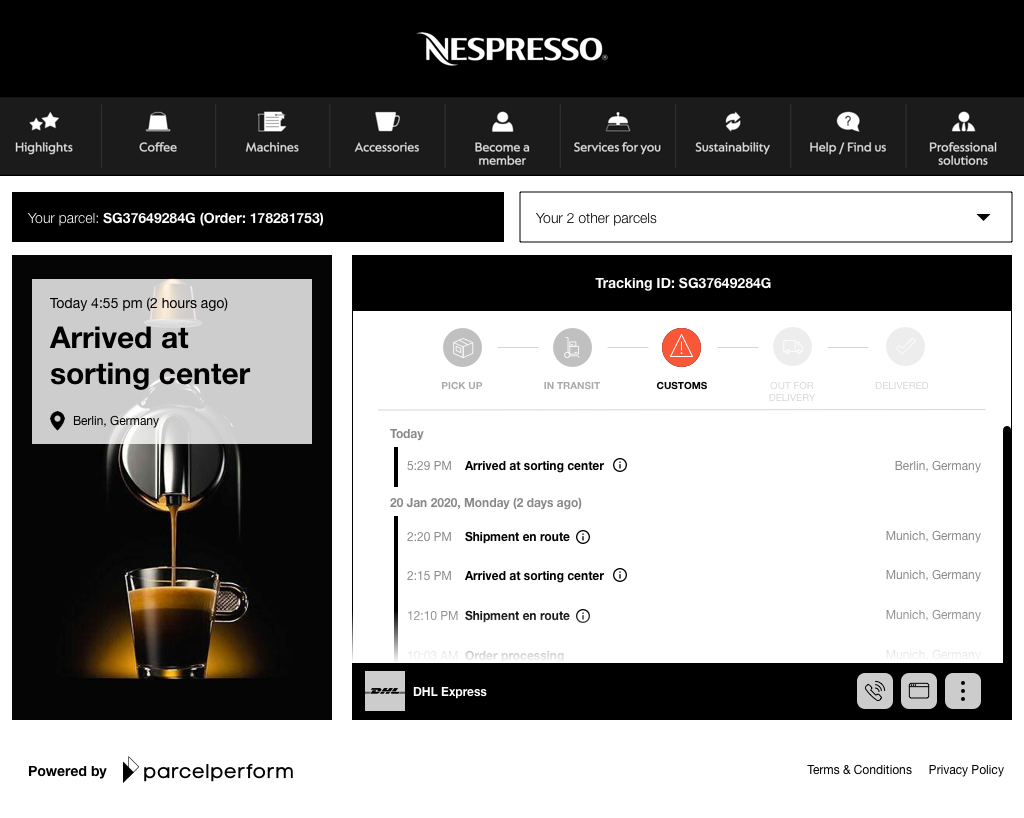
Task: Click the Services for you bell icon
Action: [617, 121]
